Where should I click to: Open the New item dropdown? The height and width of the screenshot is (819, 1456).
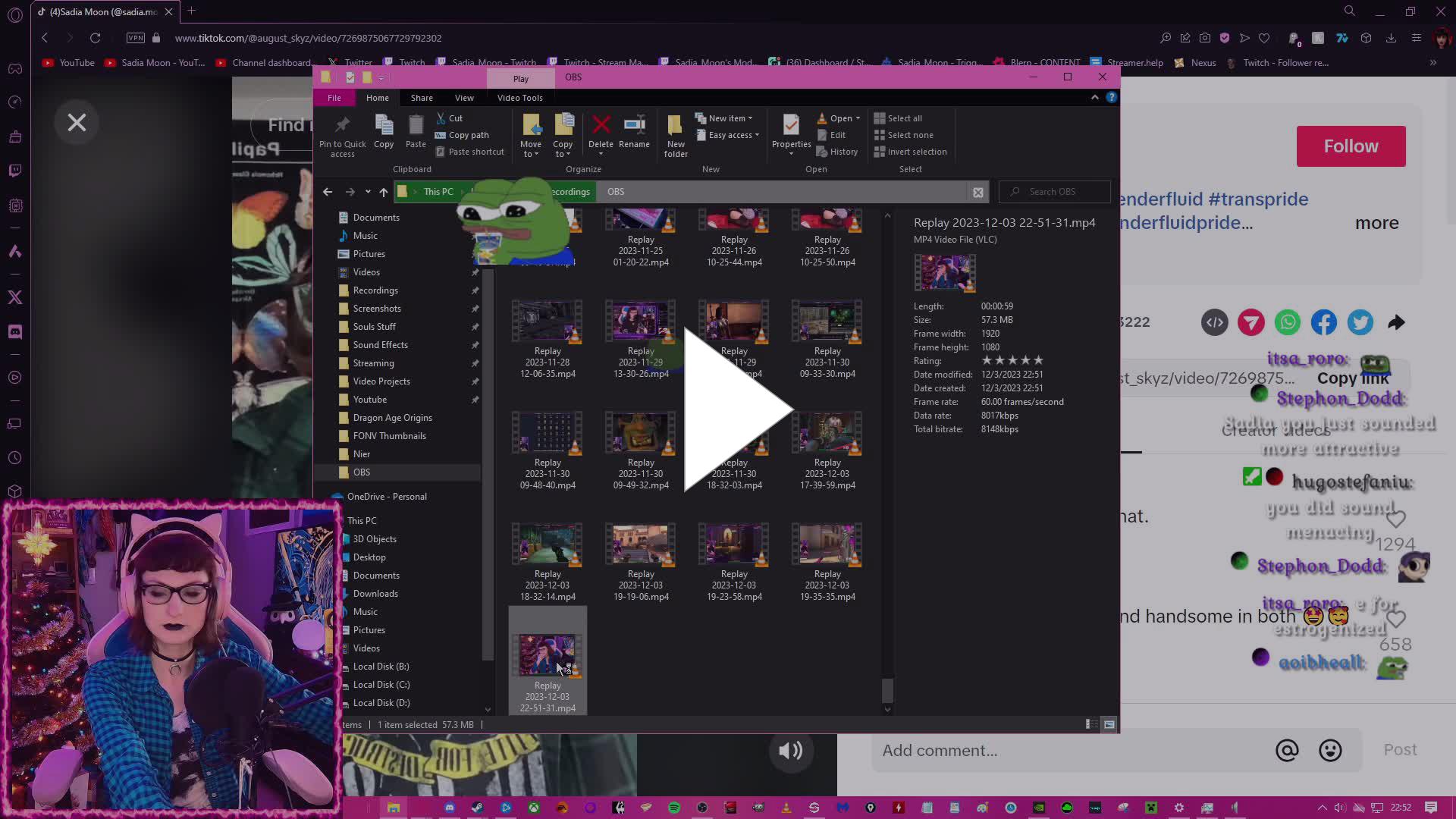click(725, 118)
